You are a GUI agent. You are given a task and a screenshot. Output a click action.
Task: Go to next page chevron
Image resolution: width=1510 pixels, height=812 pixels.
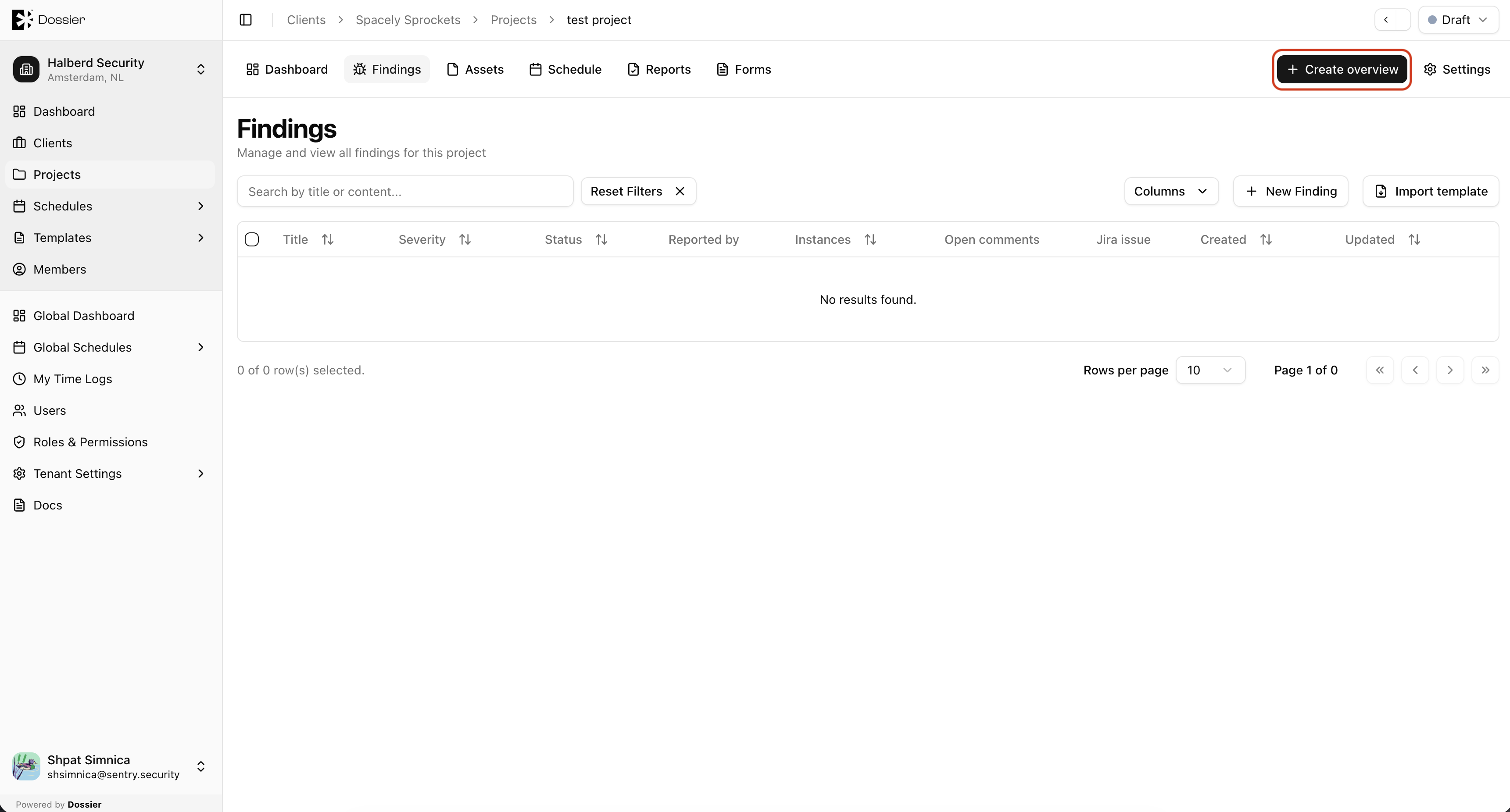(x=1450, y=370)
